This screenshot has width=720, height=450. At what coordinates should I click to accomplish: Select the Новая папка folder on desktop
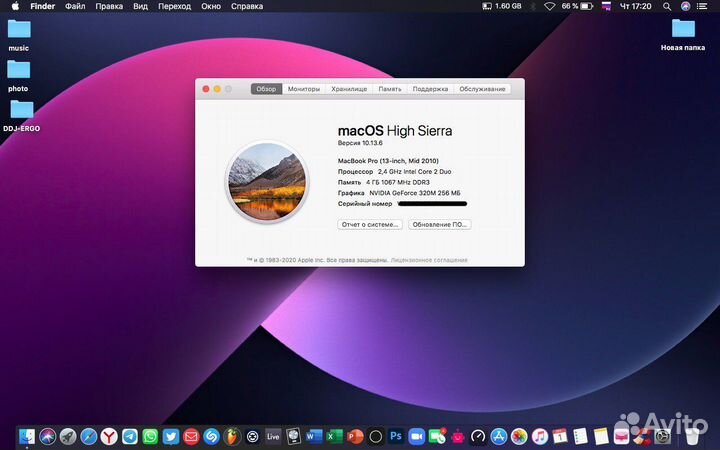[x=683, y=35]
